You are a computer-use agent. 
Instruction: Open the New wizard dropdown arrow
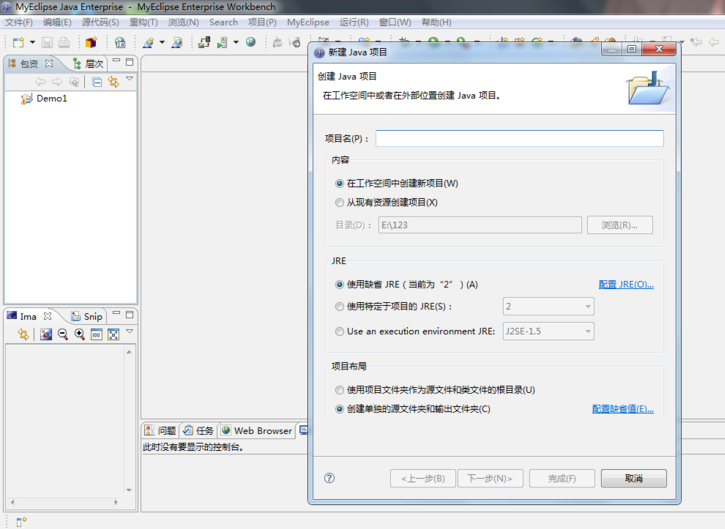[32, 43]
